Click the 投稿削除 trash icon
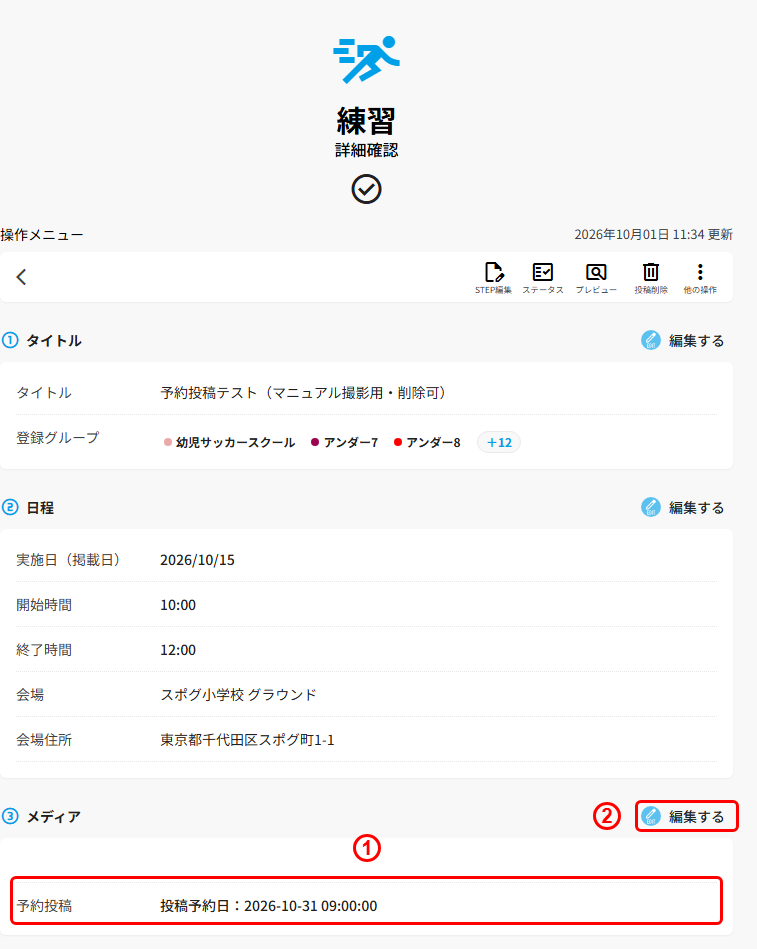The height and width of the screenshot is (949, 757). click(x=650, y=278)
